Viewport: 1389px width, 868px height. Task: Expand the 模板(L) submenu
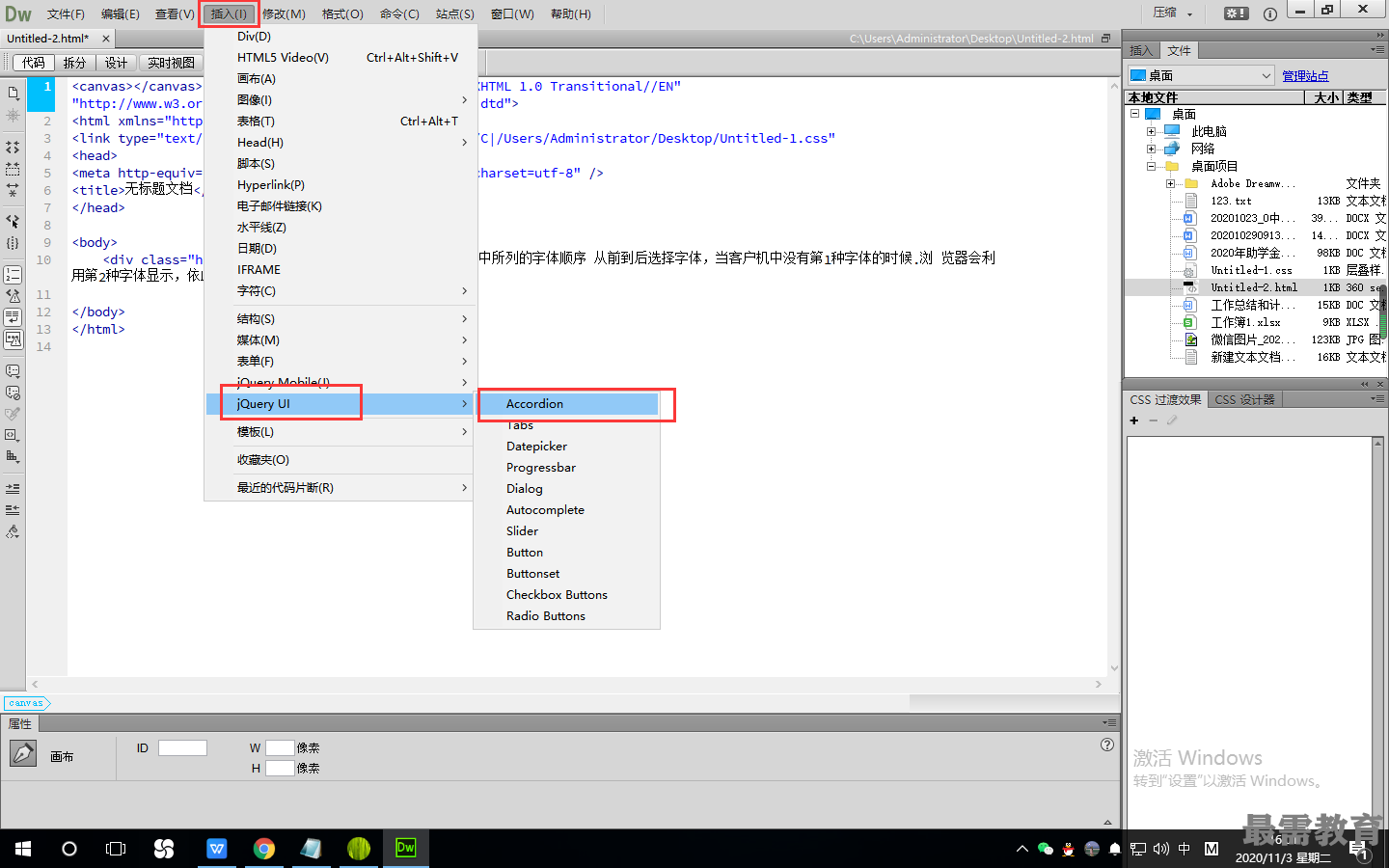pos(341,431)
